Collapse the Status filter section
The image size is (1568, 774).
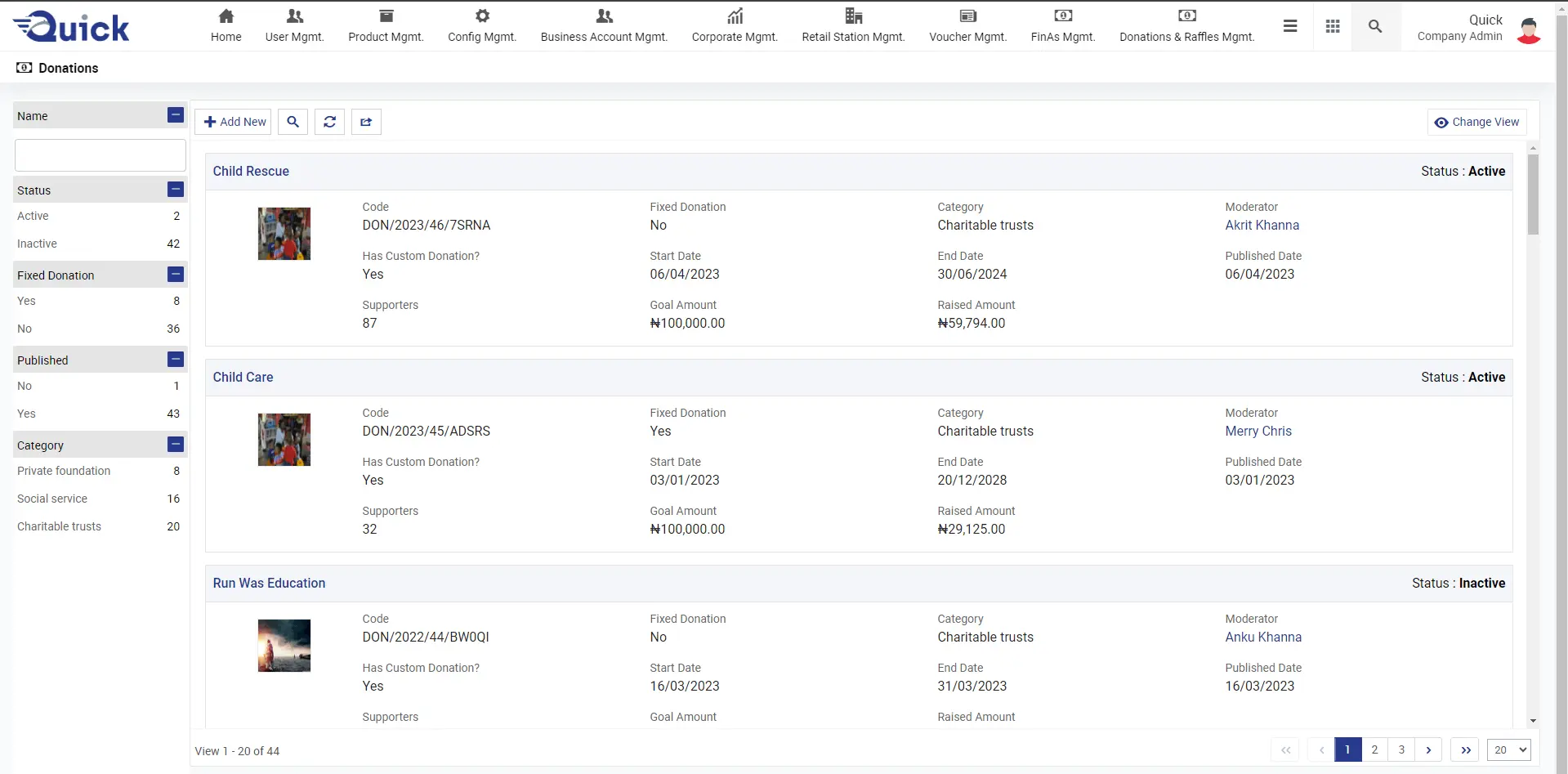[x=176, y=190]
